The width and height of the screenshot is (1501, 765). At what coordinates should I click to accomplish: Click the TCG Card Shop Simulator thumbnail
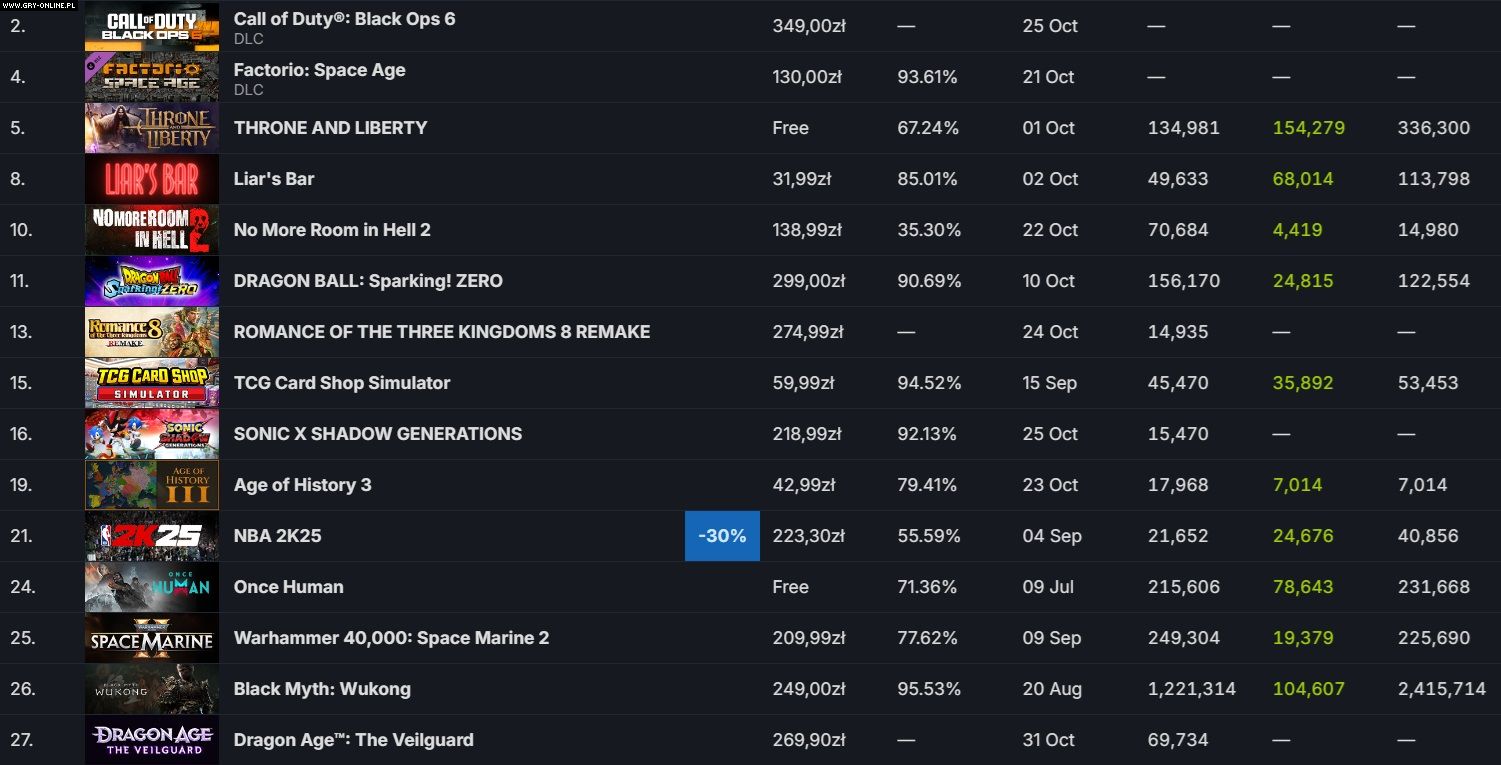[x=151, y=383]
